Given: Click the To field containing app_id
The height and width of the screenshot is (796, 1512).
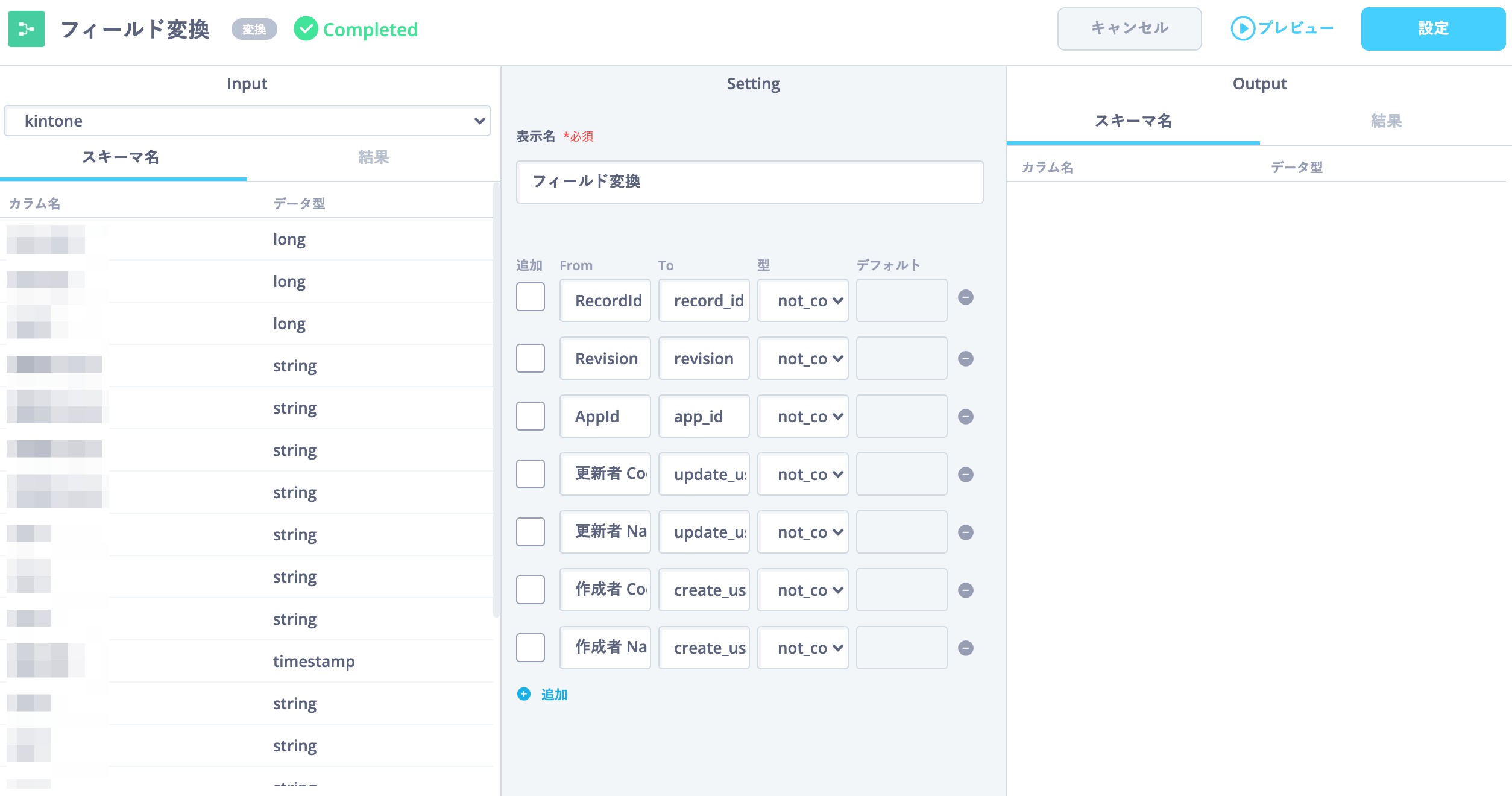Looking at the screenshot, I should click(704, 416).
